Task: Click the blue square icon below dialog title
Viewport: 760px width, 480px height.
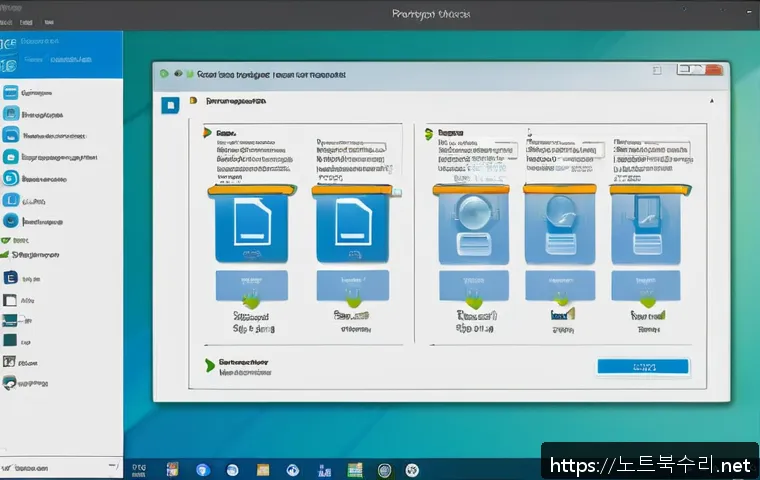Action: click(170, 103)
